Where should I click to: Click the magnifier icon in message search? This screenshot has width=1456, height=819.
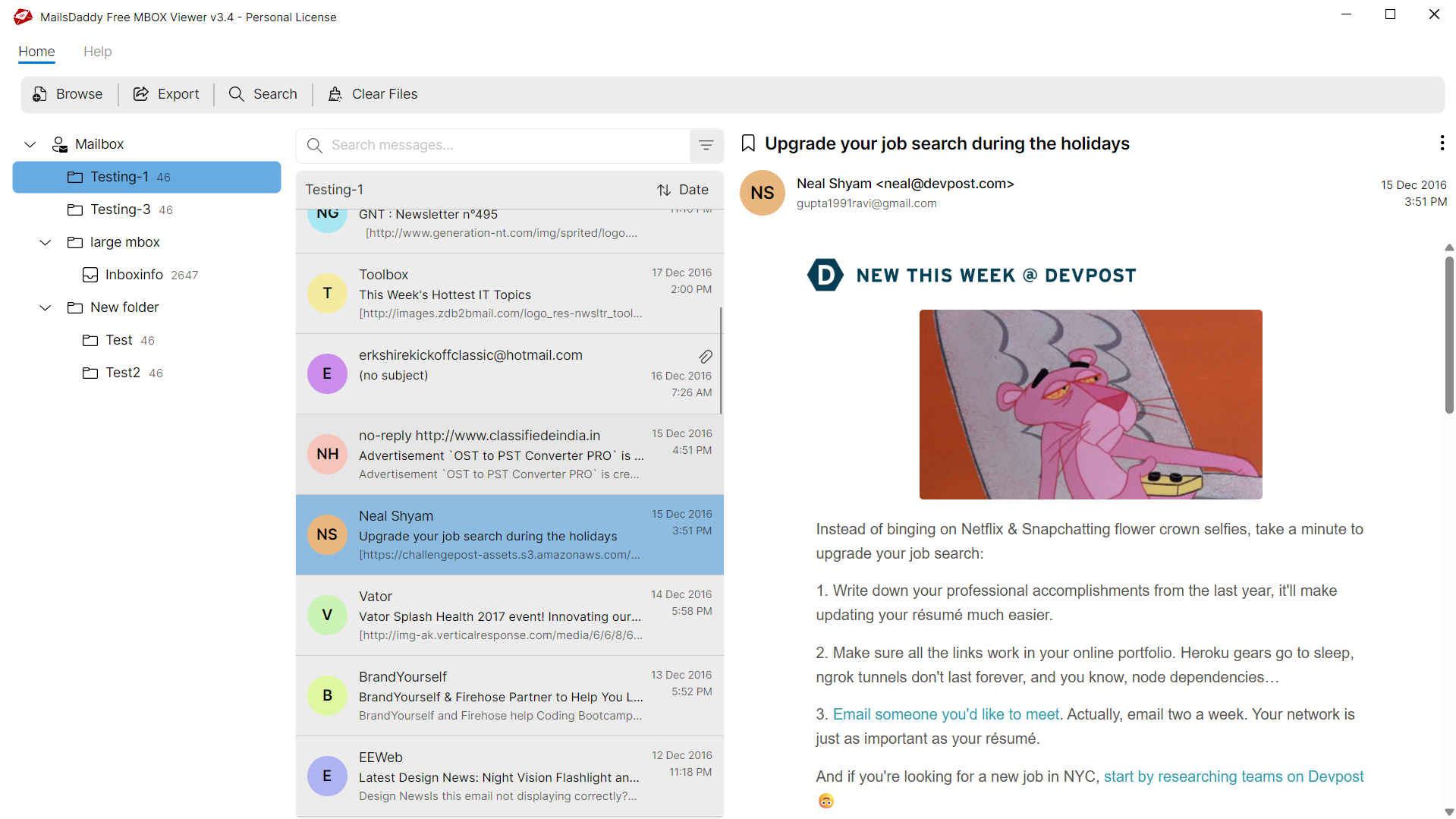(x=314, y=145)
